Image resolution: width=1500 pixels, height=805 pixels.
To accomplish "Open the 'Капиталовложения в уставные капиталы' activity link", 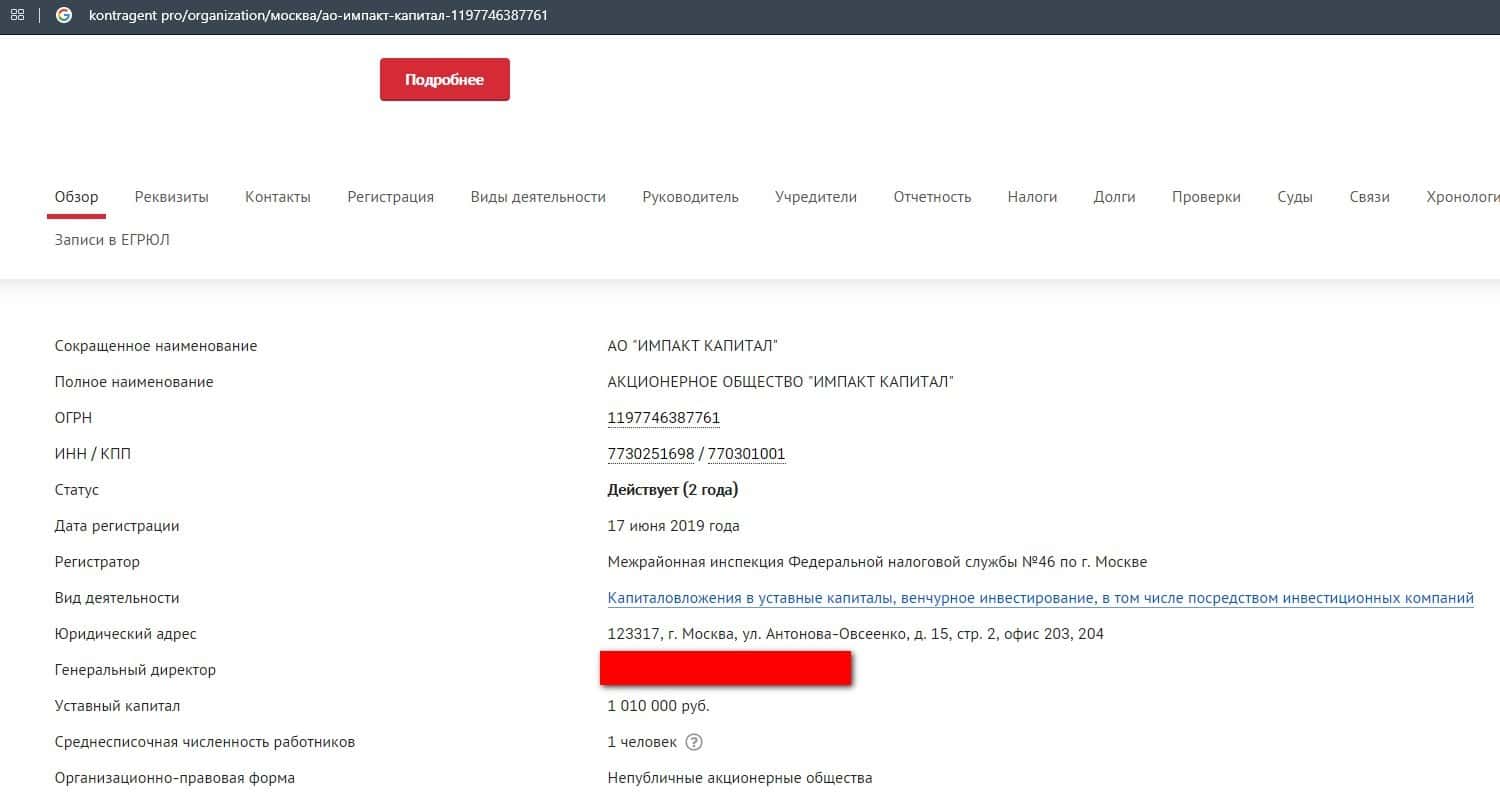I will point(1041,598).
